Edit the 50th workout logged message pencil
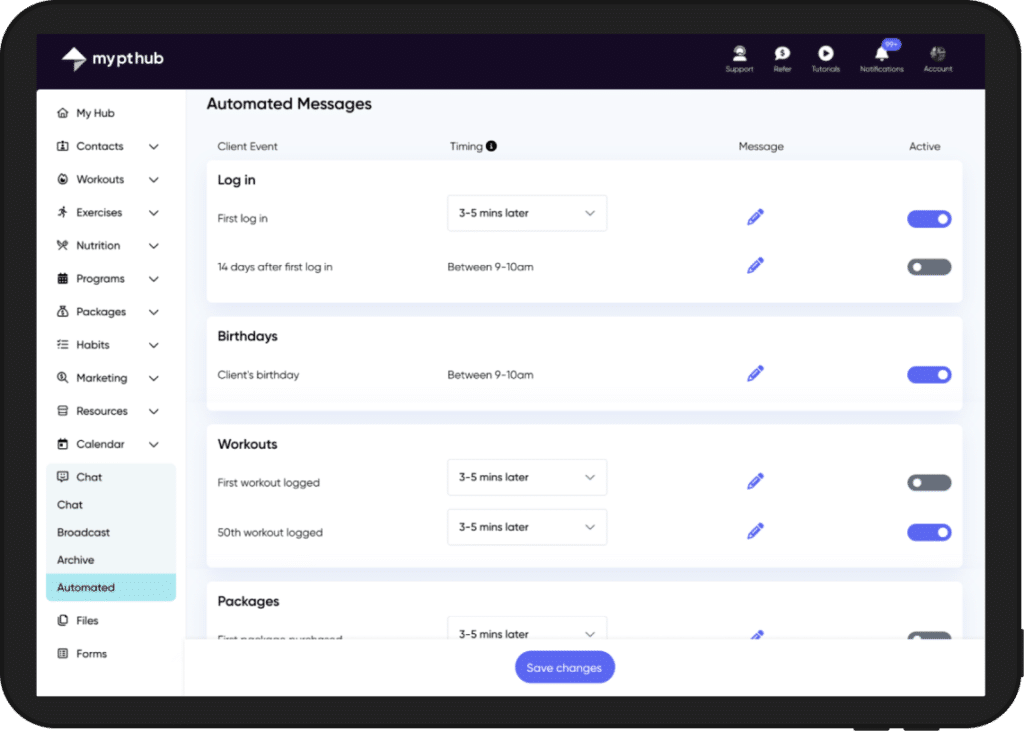Image resolution: width=1024 pixels, height=731 pixels. (755, 531)
